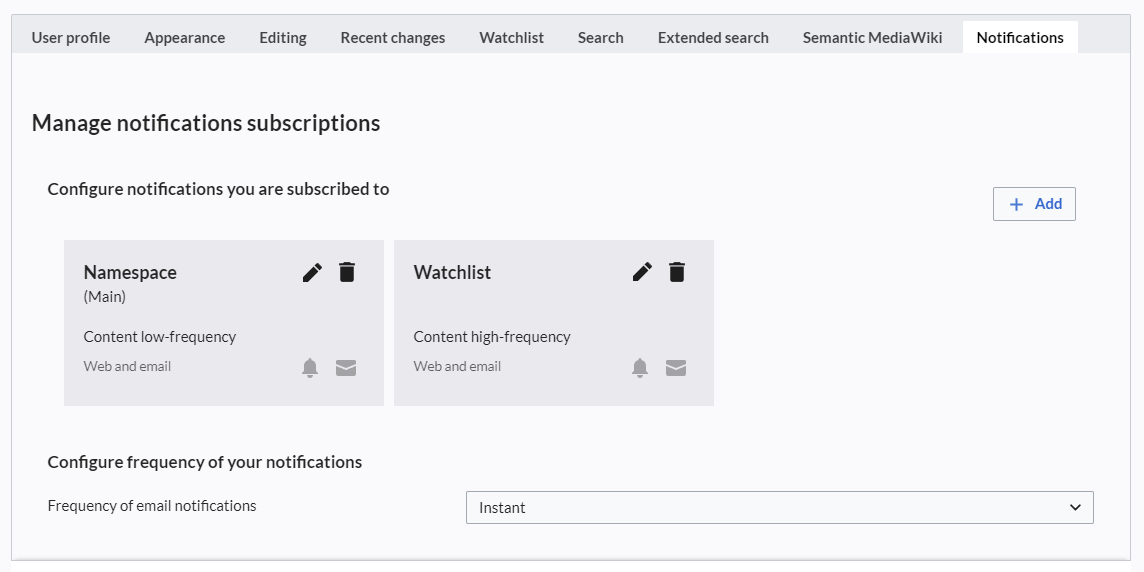This screenshot has height=572, width=1144.
Task: Click the Watchlist card title
Action: [x=452, y=272]
